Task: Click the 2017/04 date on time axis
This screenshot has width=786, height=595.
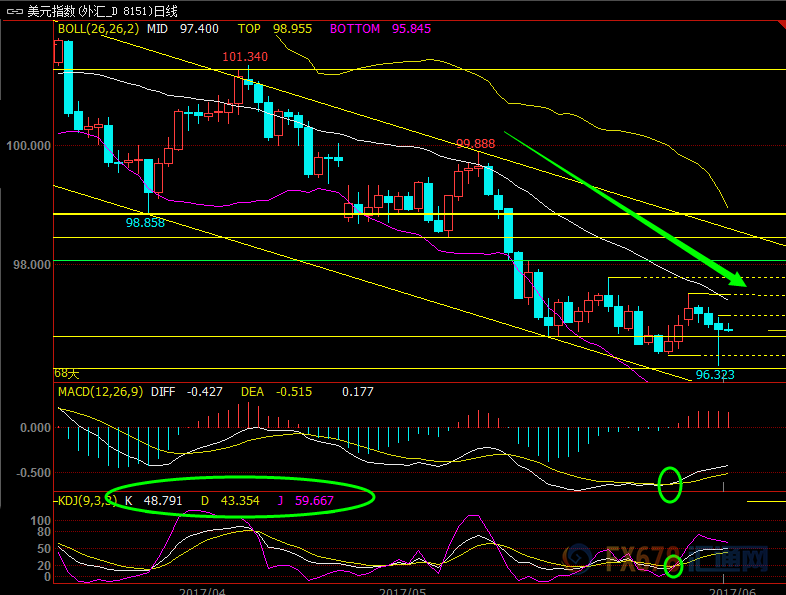Action: (x=203, y=589)
